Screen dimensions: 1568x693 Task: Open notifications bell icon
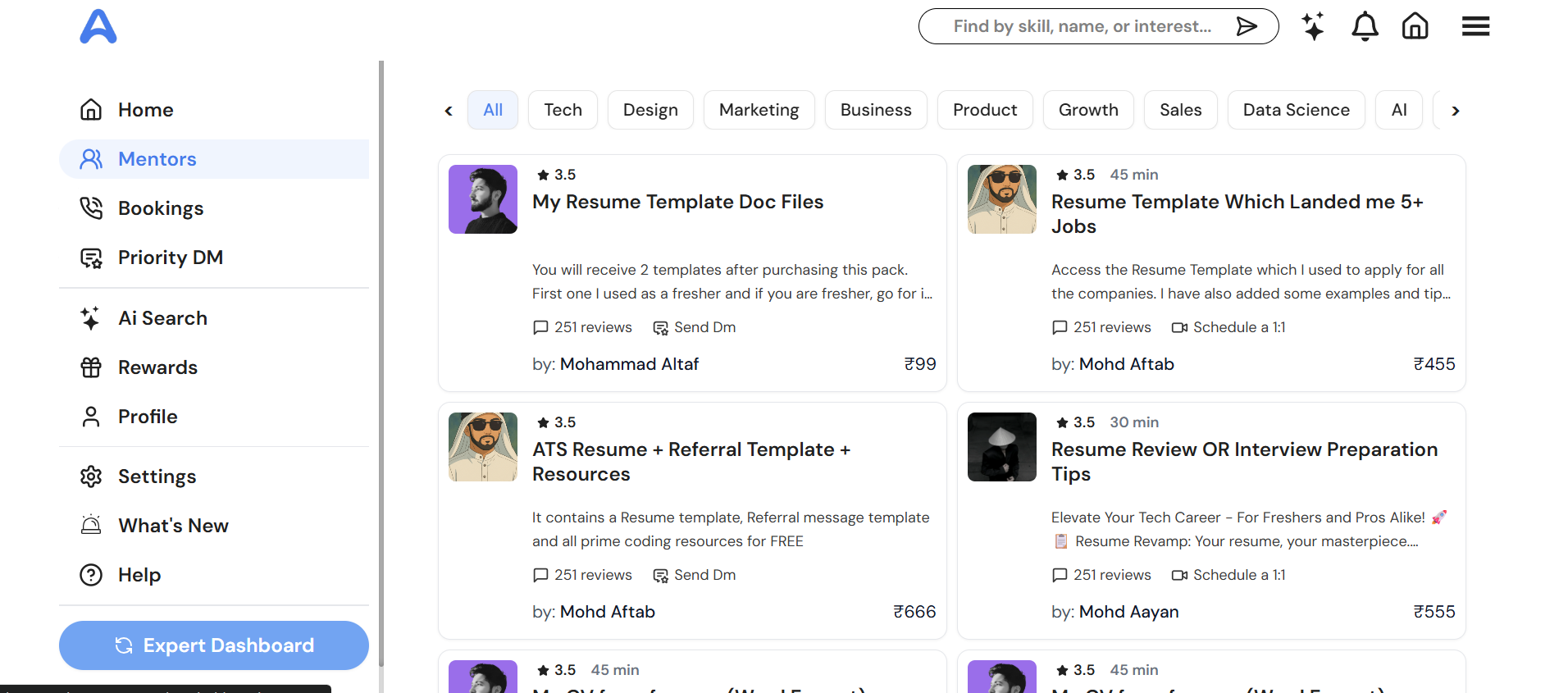pos(1365,26)
